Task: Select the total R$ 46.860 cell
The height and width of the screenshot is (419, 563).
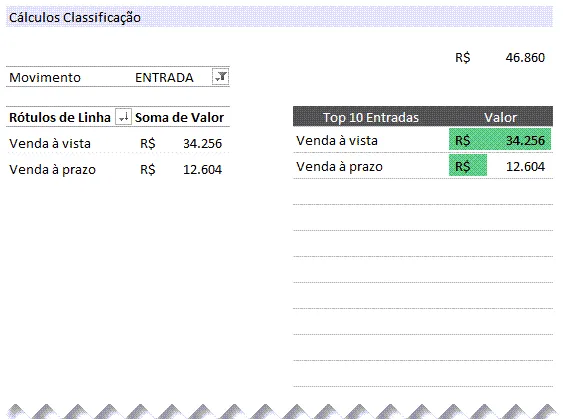Action: click(500, 57)
